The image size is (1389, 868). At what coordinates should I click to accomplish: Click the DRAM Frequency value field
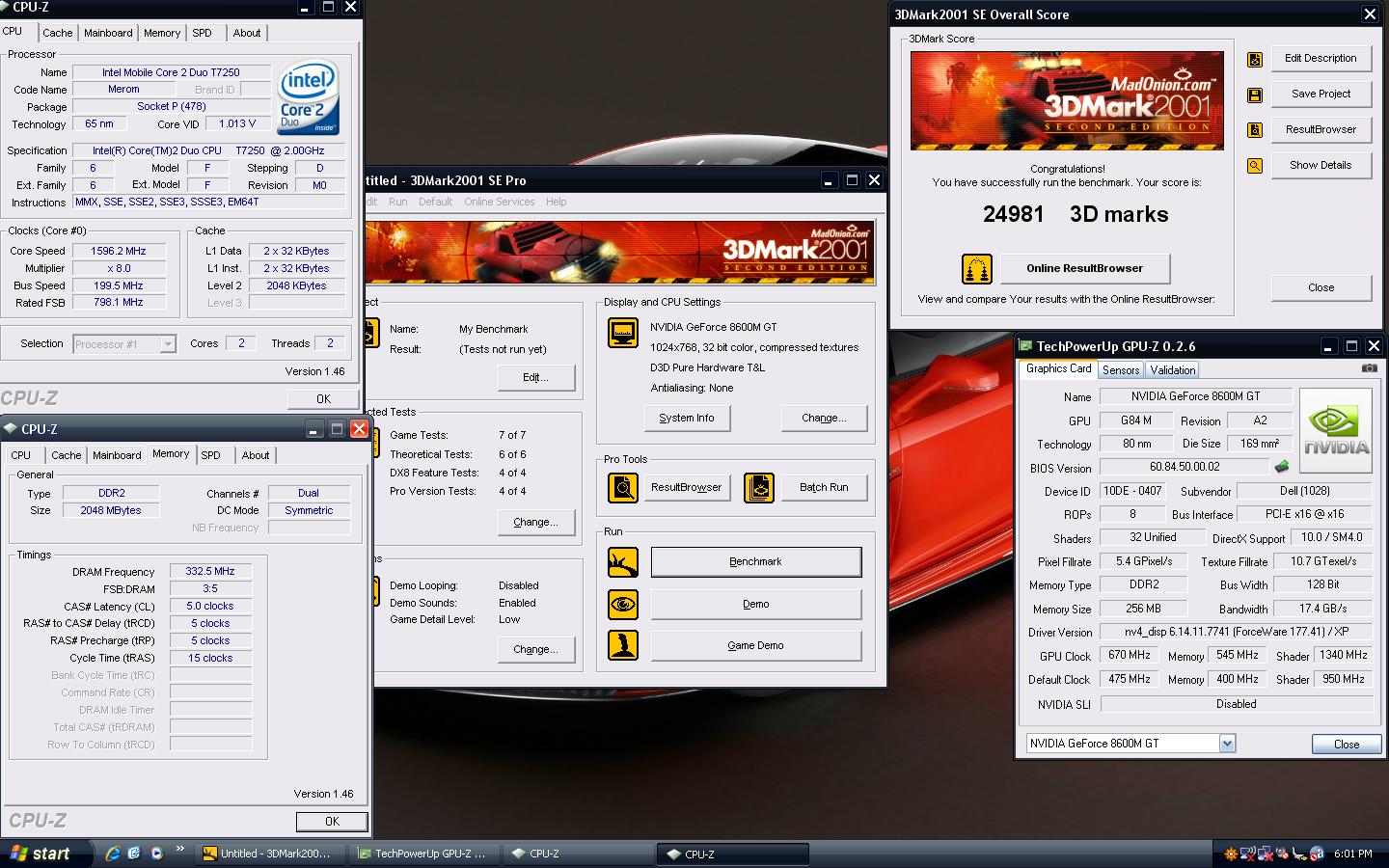tap(210, 572)
